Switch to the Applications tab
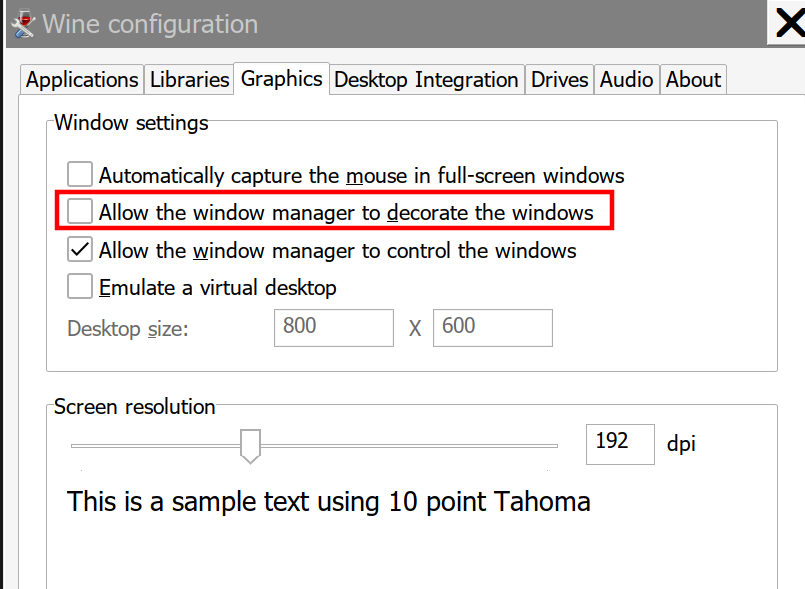 pyautogui.click(x=82, y=80)
